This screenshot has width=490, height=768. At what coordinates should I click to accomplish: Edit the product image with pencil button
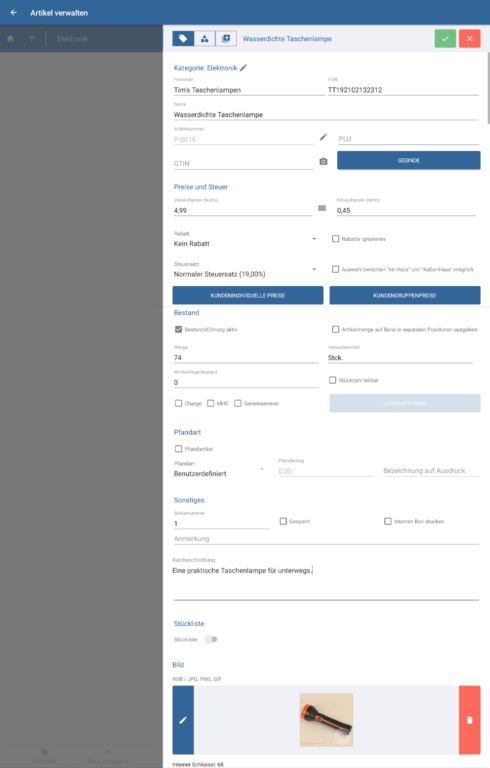[183, 720]
